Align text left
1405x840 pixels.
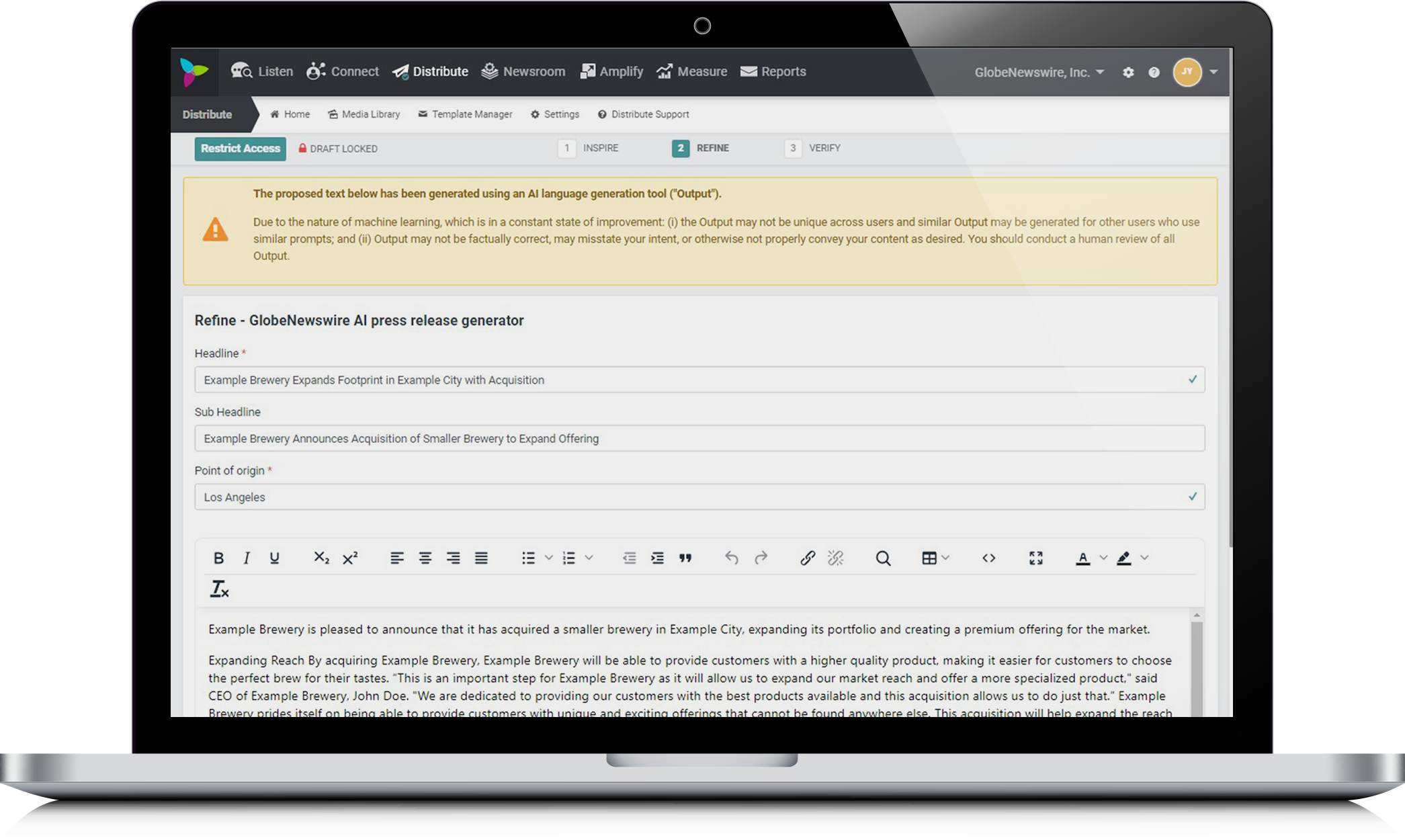click(397, 558)
